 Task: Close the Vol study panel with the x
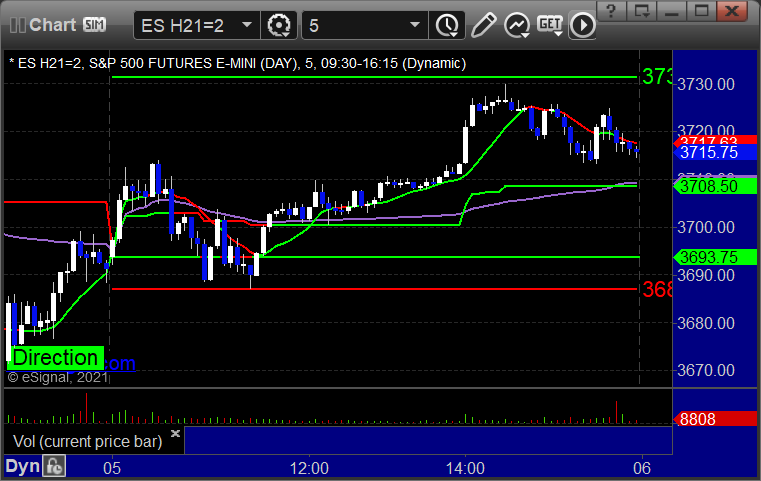pyautogui.click(x=175, y=433)
